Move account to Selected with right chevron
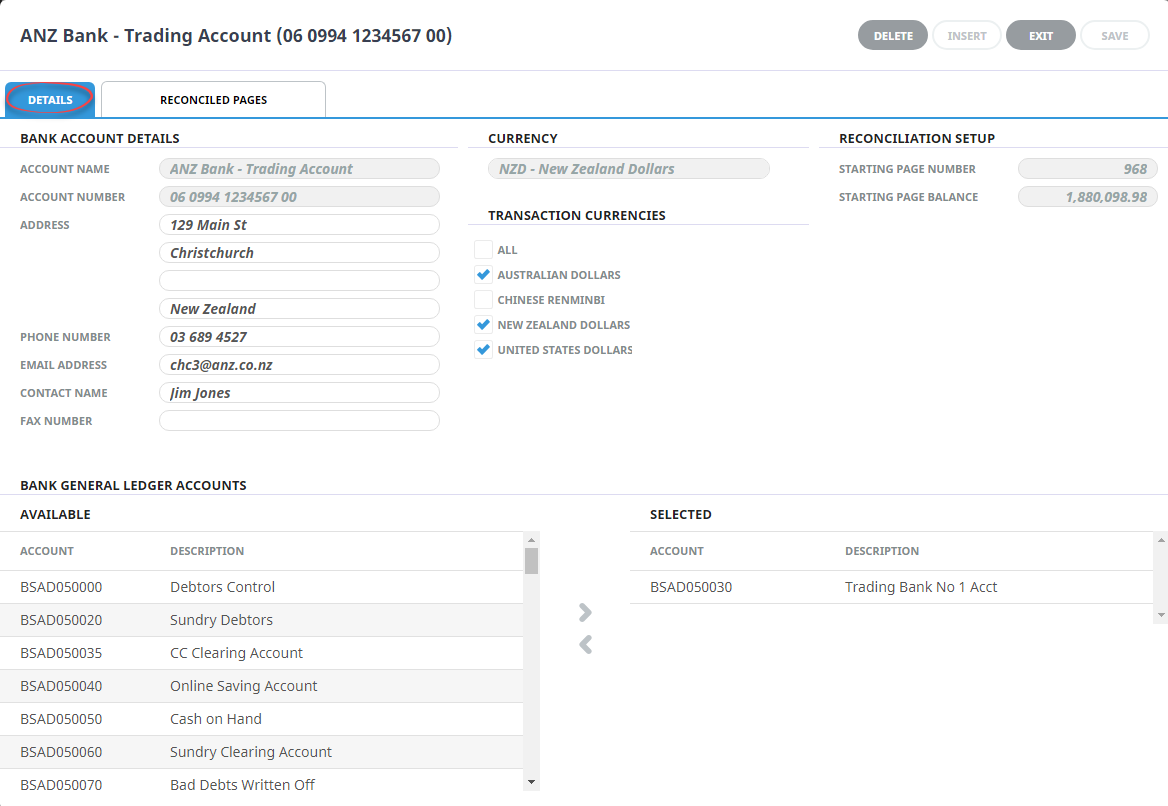 (585, 612)
